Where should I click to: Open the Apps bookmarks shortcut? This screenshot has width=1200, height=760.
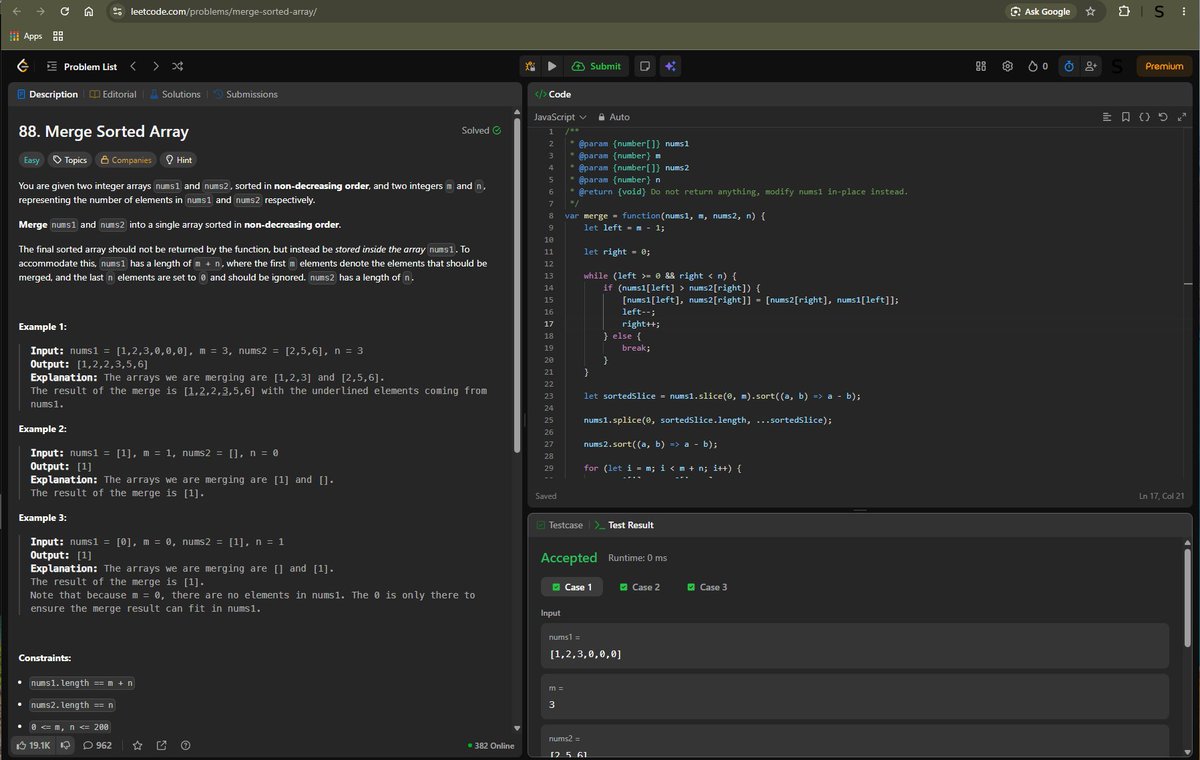(26, 36)
